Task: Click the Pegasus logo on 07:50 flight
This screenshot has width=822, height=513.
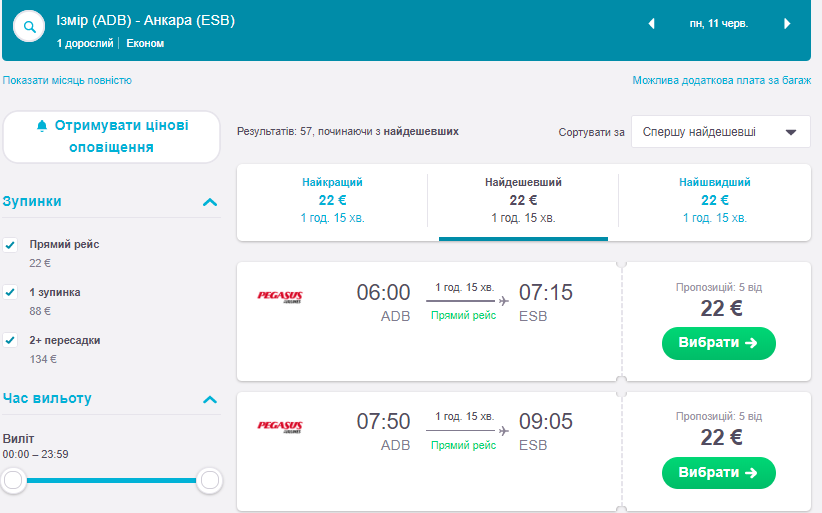Action: click(280, 426)
